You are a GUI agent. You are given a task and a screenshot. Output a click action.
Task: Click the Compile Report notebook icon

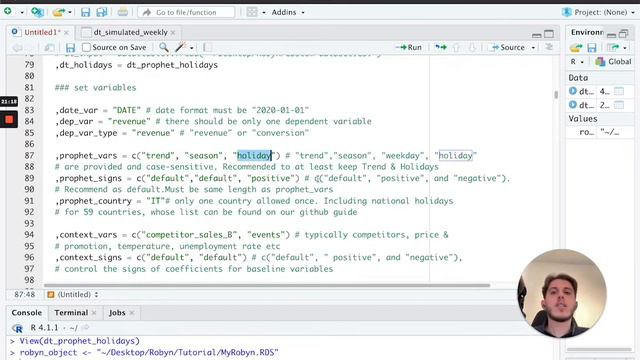(x=207, y=47)
